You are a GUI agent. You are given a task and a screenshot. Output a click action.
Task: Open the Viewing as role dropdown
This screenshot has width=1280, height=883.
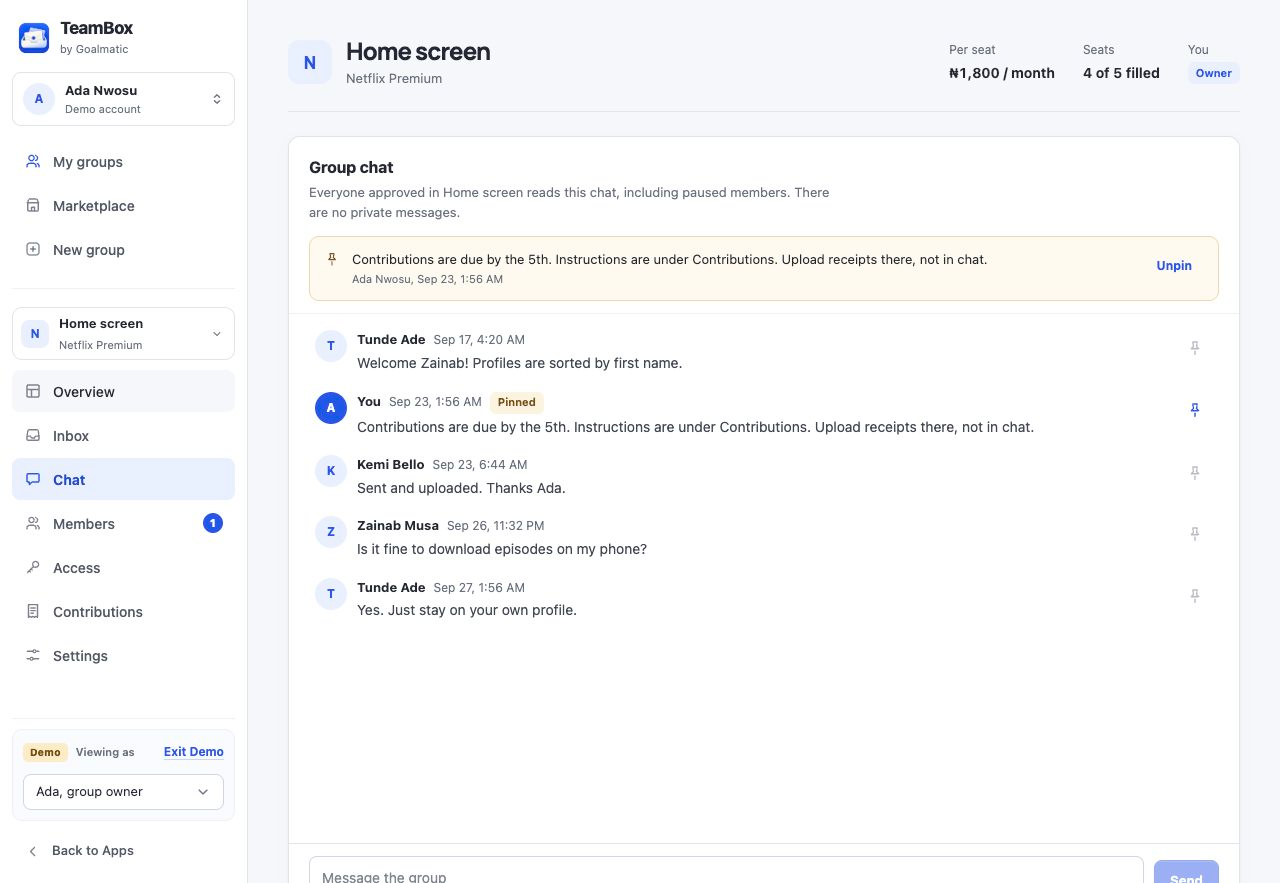(123, 792)
